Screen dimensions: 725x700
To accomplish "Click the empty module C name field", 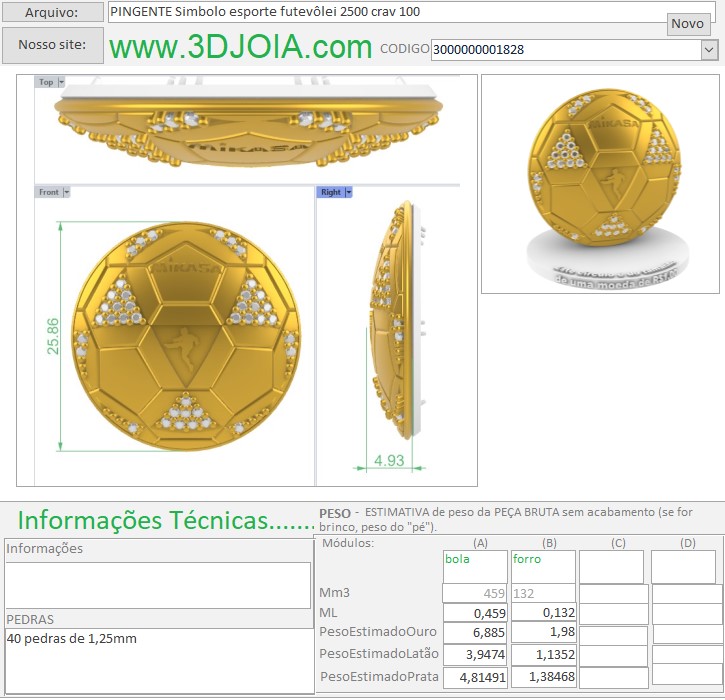I will [611, 566].
